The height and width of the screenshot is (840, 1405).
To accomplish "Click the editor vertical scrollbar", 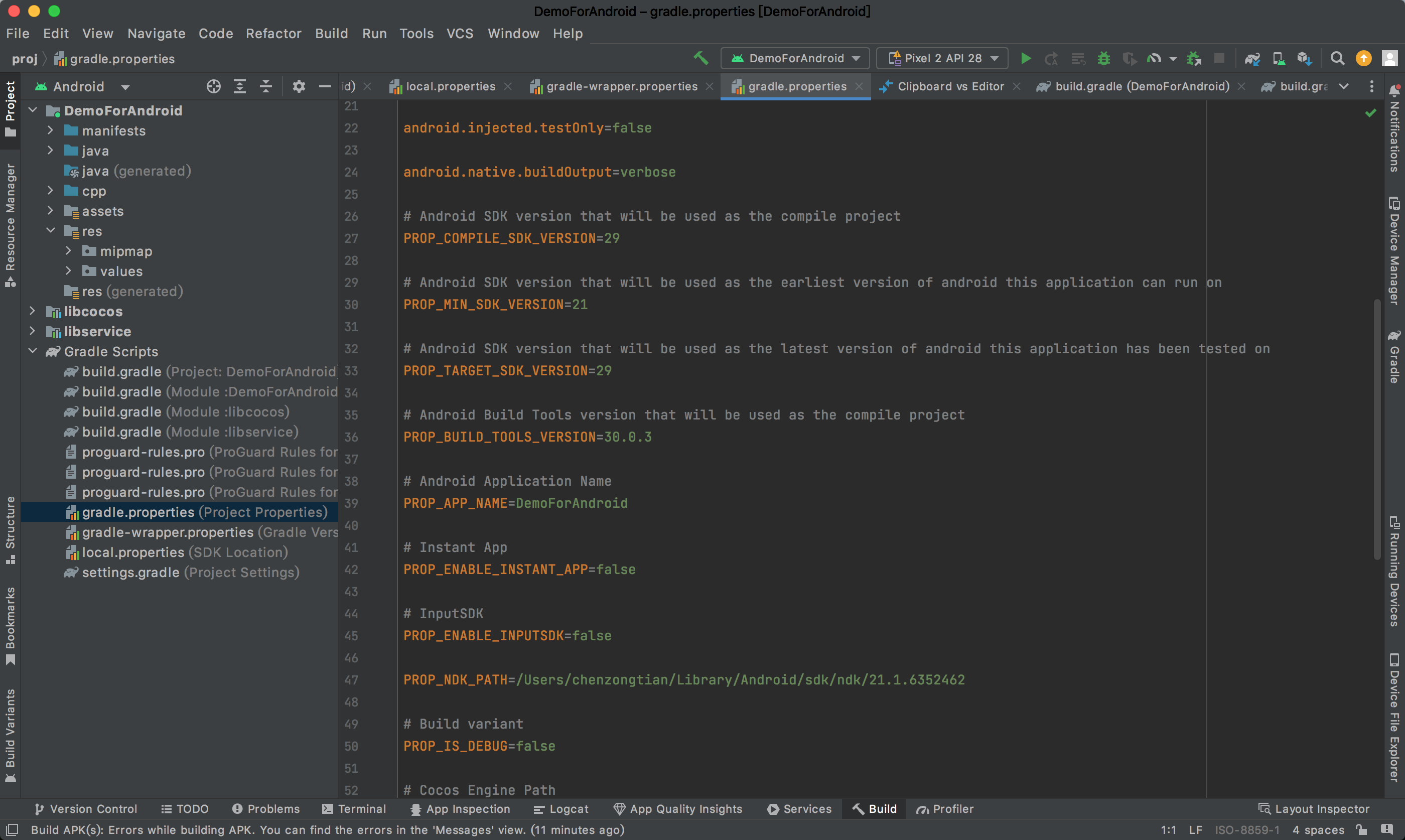I will 1377,430.
